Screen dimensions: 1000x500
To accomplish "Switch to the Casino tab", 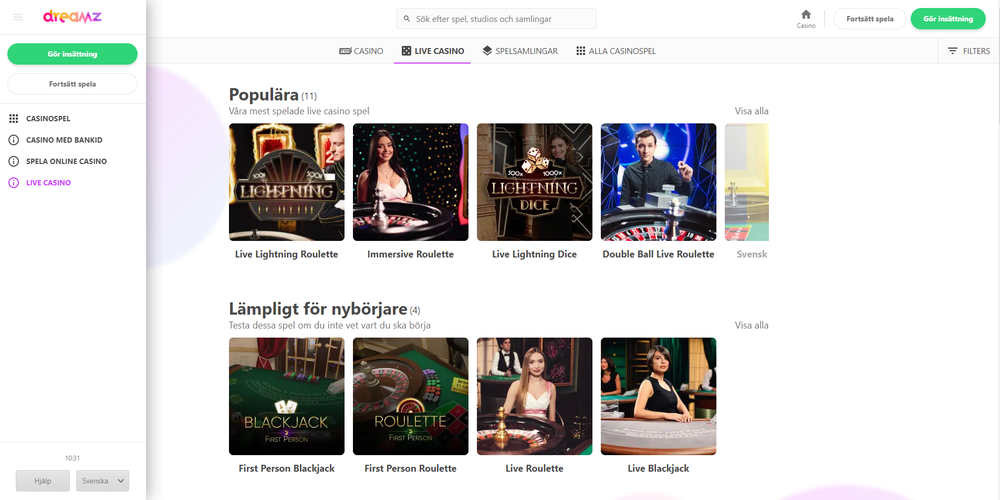I will point(361,51).
